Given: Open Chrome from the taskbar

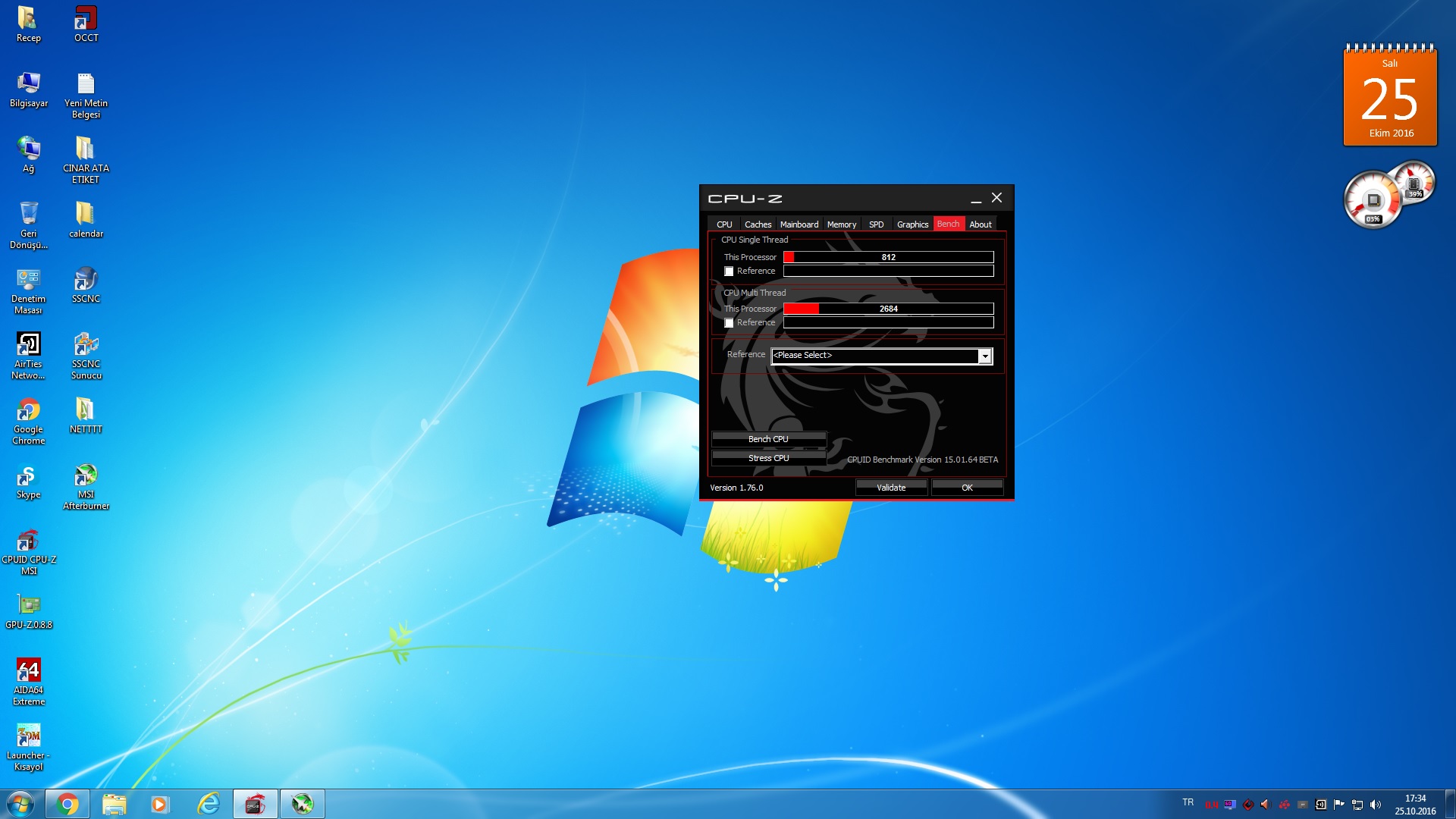Looking at the screenshot, I should [x=67, y=804].
